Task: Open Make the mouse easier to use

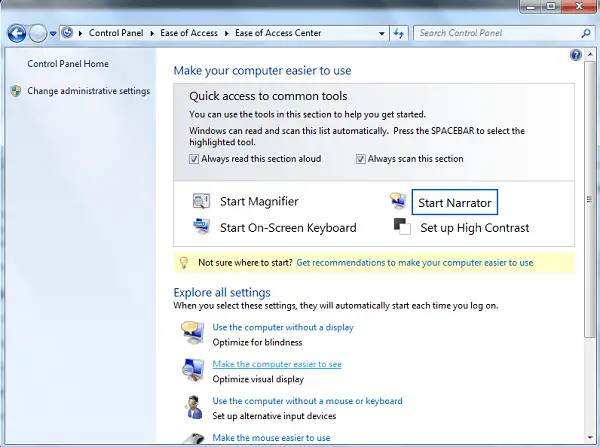Action: click(x=271, y=437)
